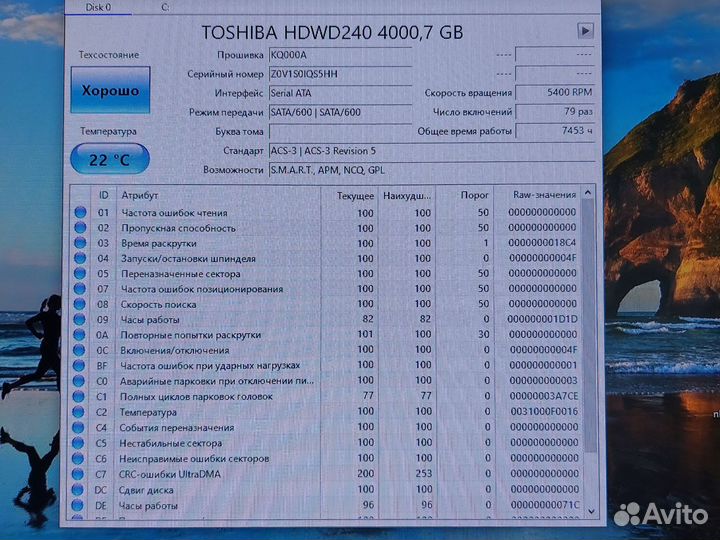Click the 7453 ч total working time value
The height and width of the screenshot is (540, 720).
(x=555, y=131)
